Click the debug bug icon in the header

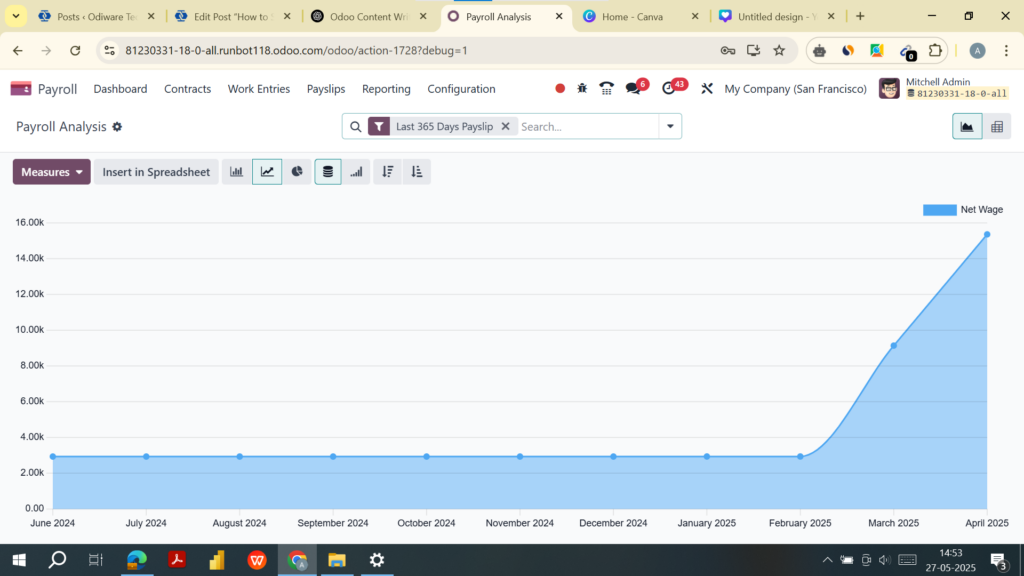pos(581,88)
